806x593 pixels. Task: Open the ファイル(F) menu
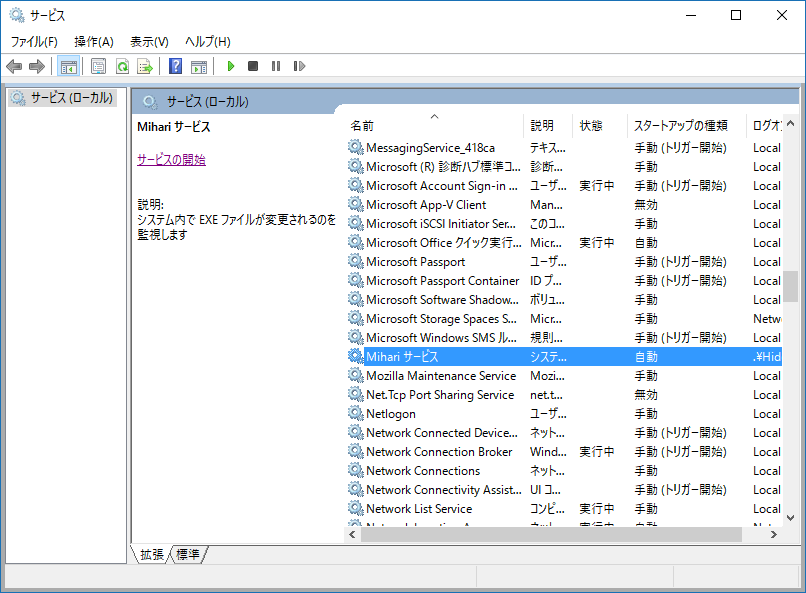tap(34, 42)
